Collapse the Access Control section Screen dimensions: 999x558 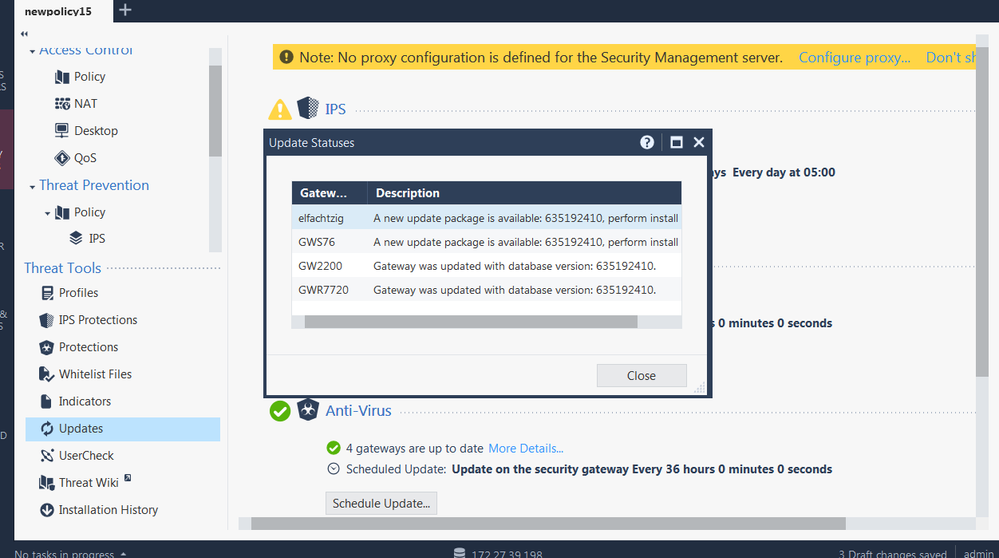[x=32, y=51]
